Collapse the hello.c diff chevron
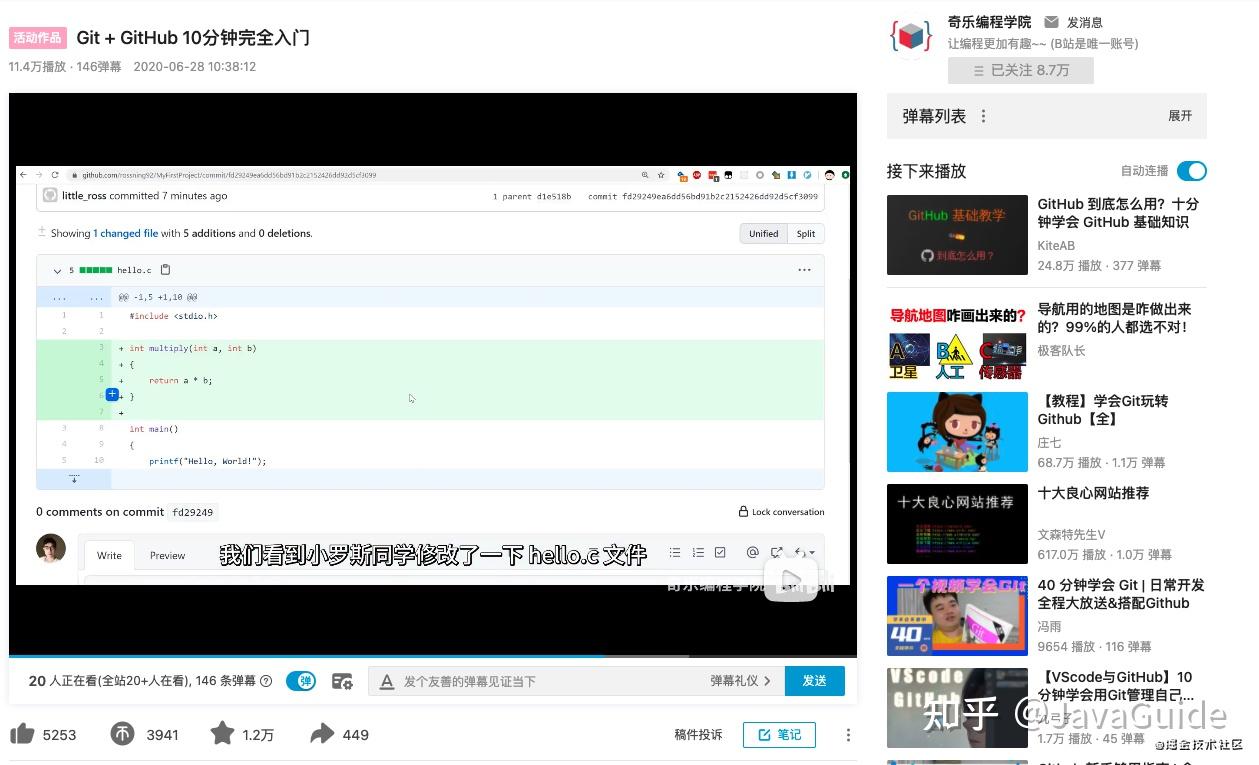Image resolution: width=1259 pixels, height=765 pixels. tap(57, 269)
